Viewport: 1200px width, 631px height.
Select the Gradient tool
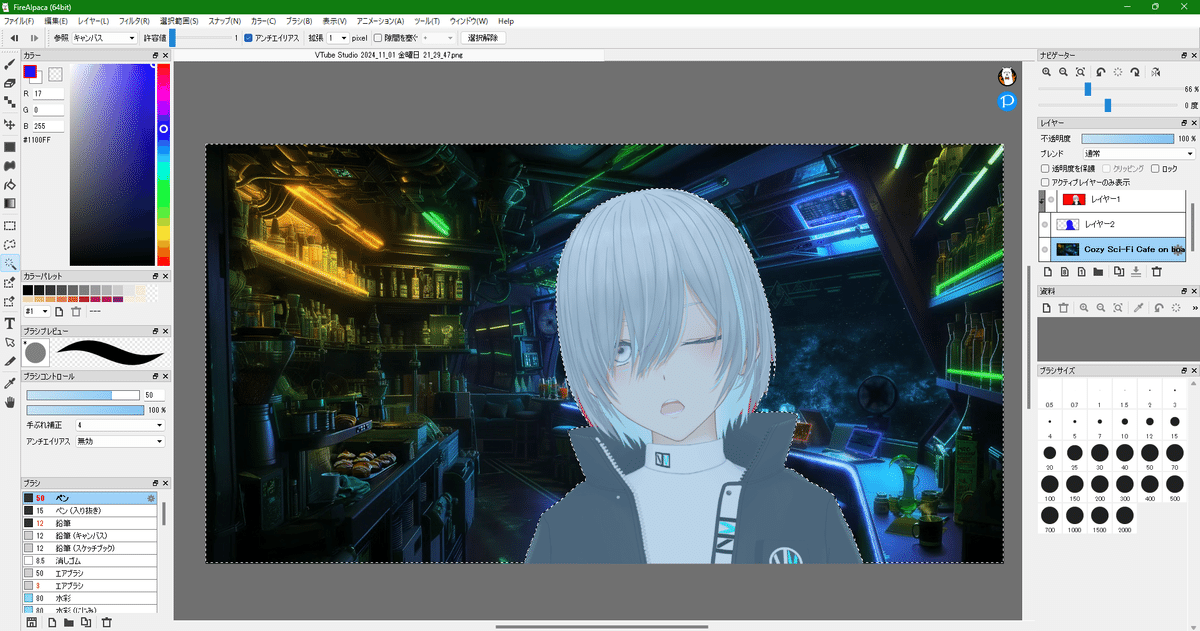coord(10,203)
